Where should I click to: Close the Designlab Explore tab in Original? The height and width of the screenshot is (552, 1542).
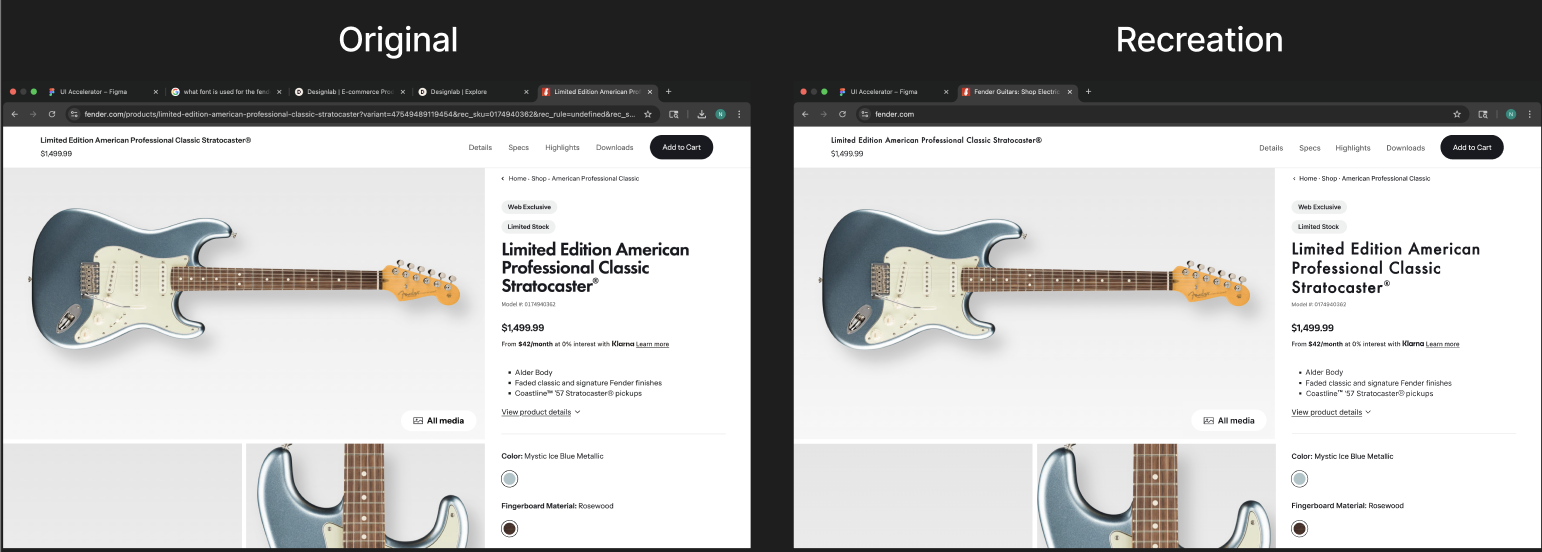click(527, 91)
